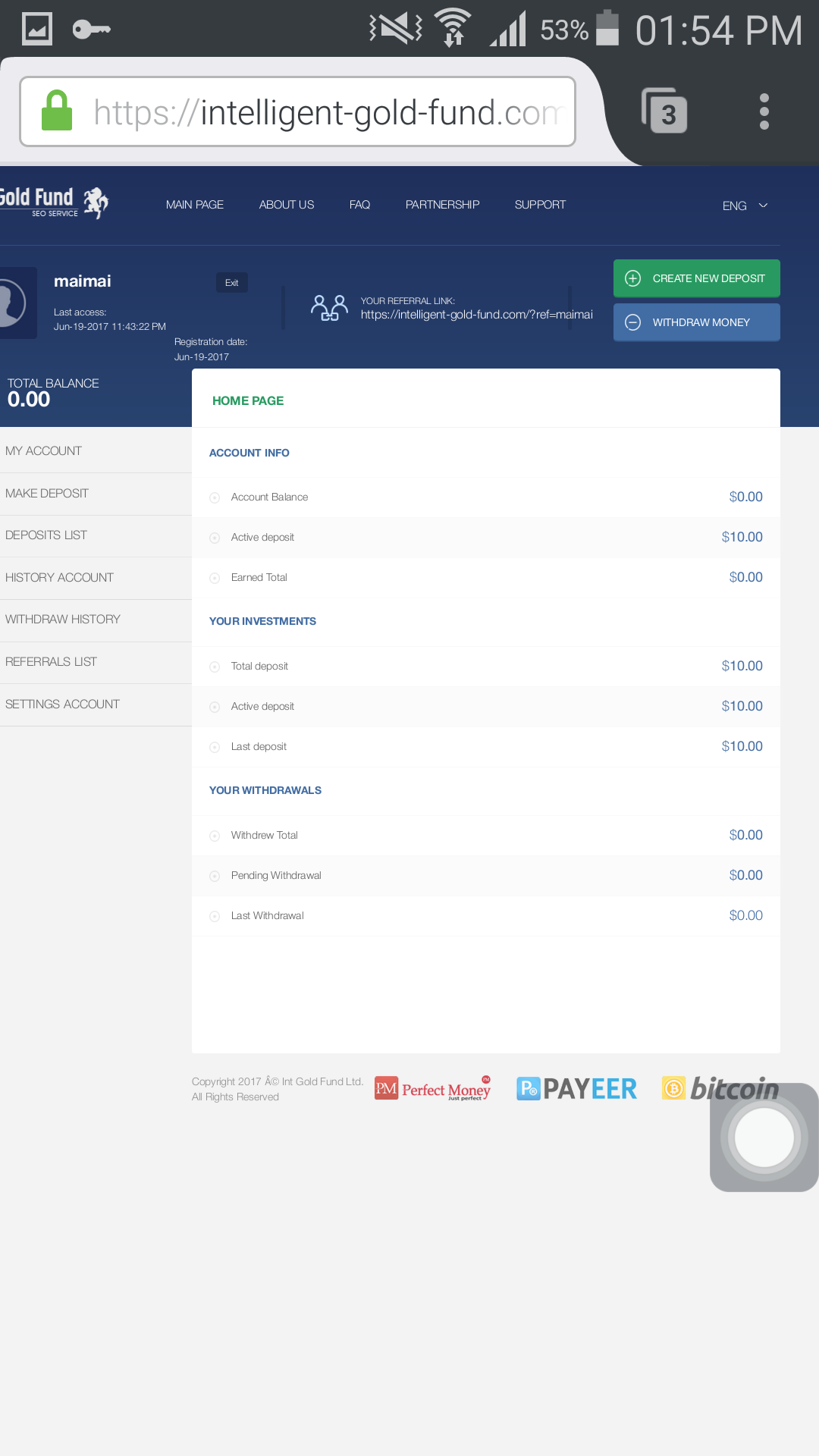The width and height of the screenshot is (819, 1456).
Task: Click the username maimai
Action: 82,281
